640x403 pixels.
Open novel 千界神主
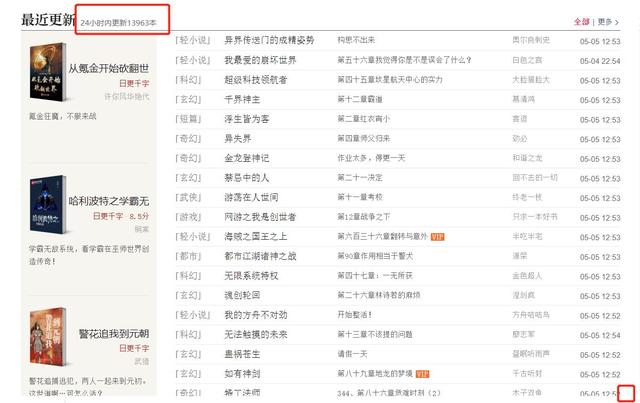click(x=242, y=99)
